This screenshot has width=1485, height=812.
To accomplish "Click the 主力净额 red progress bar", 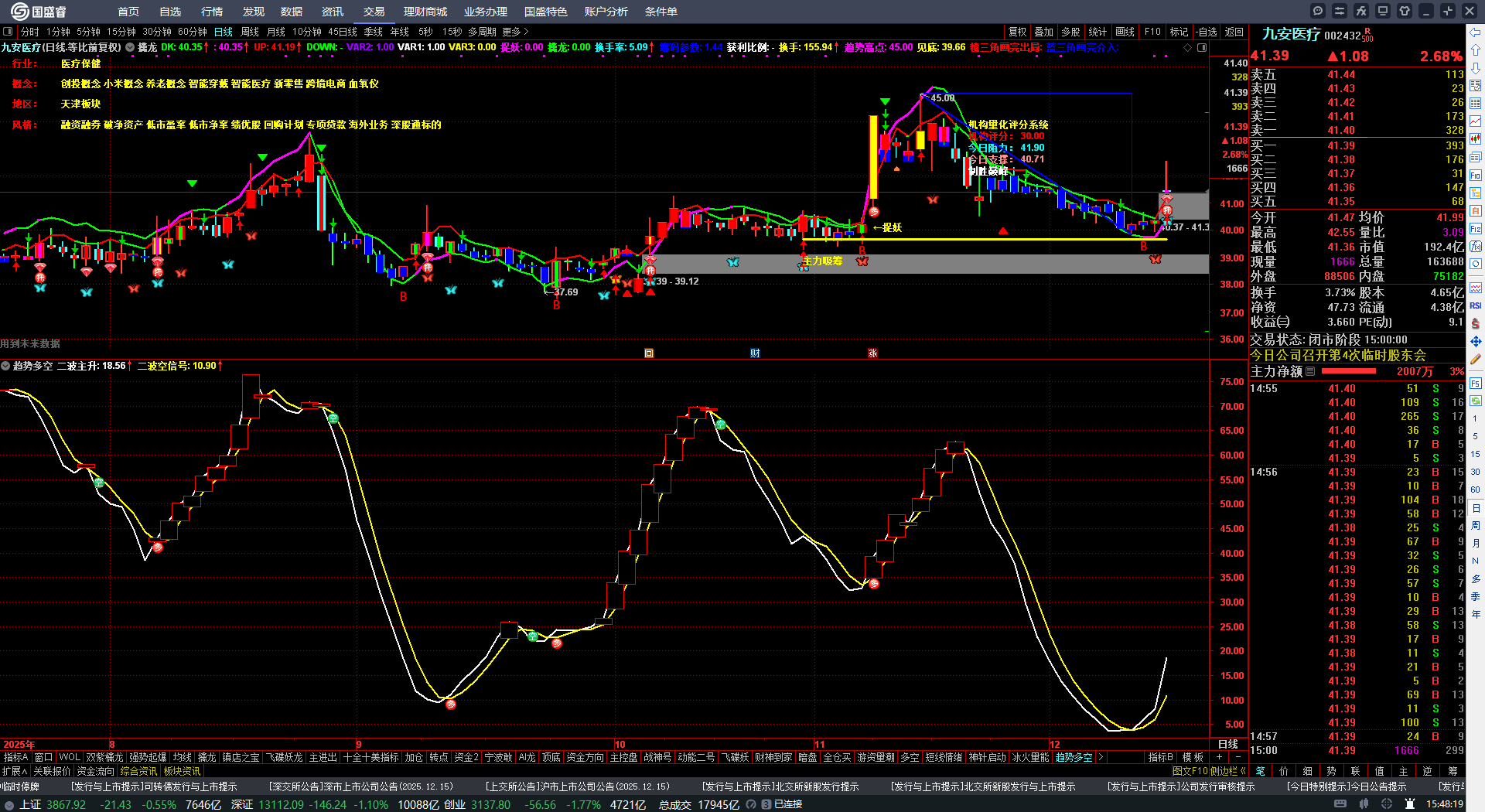I will (x=1349, y=371).
